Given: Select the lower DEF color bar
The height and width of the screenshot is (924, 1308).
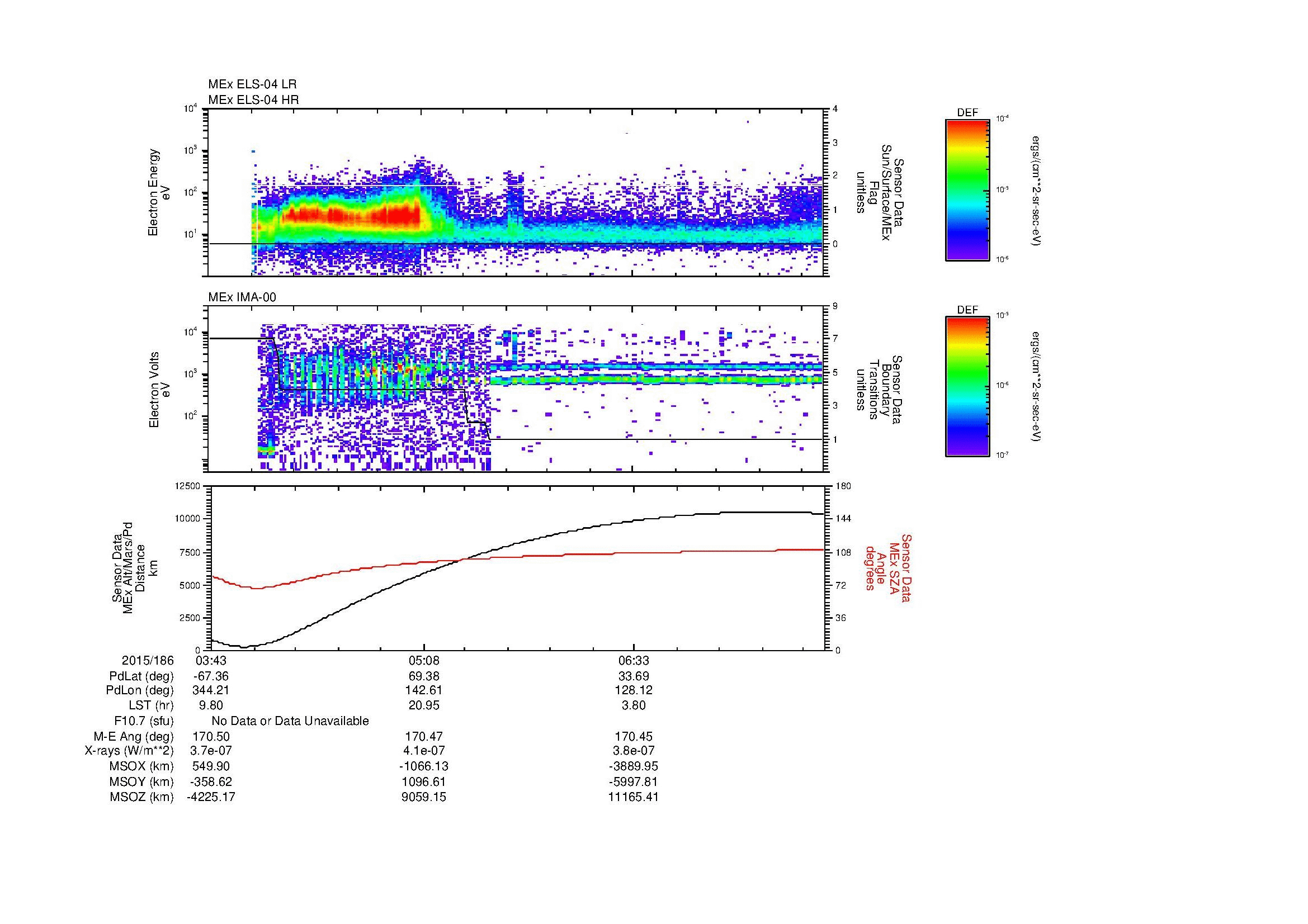Looking at the screenshot, I should tap(967, 387).
